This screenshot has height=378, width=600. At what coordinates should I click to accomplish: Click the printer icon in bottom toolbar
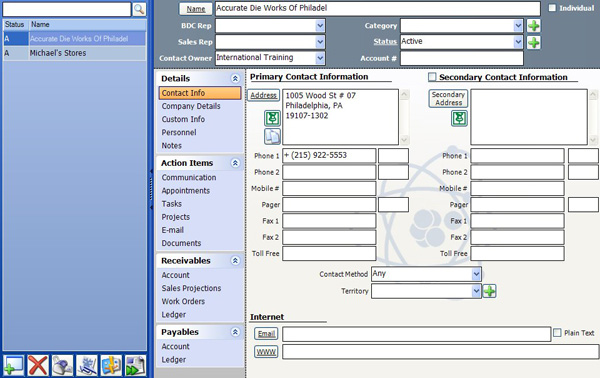tap(62, 365)
